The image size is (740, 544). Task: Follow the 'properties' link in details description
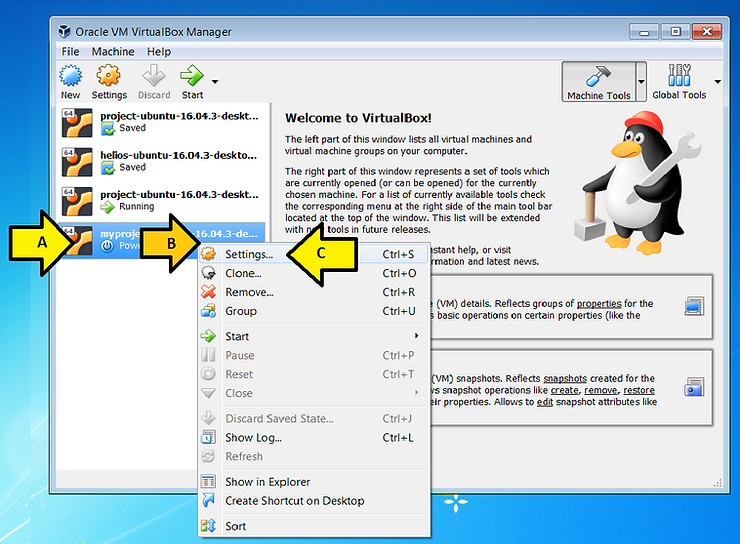[599, 303]
